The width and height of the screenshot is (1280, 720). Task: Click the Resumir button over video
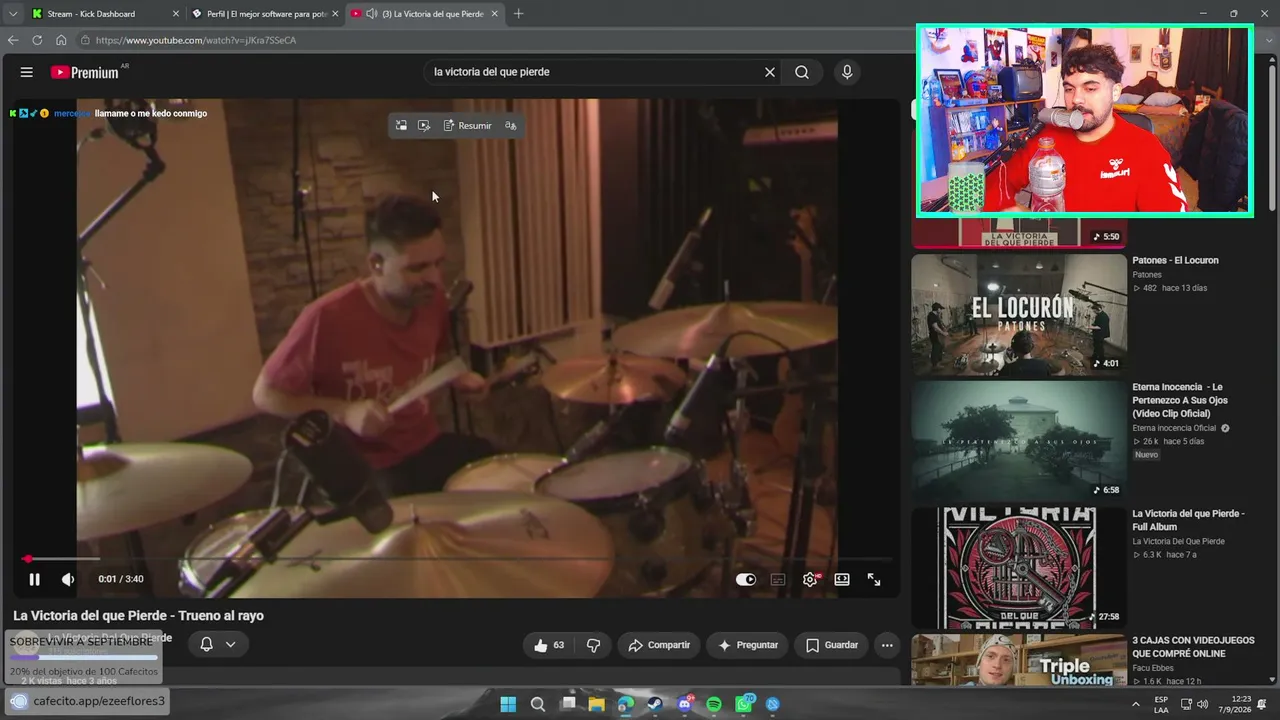(467, 125)
